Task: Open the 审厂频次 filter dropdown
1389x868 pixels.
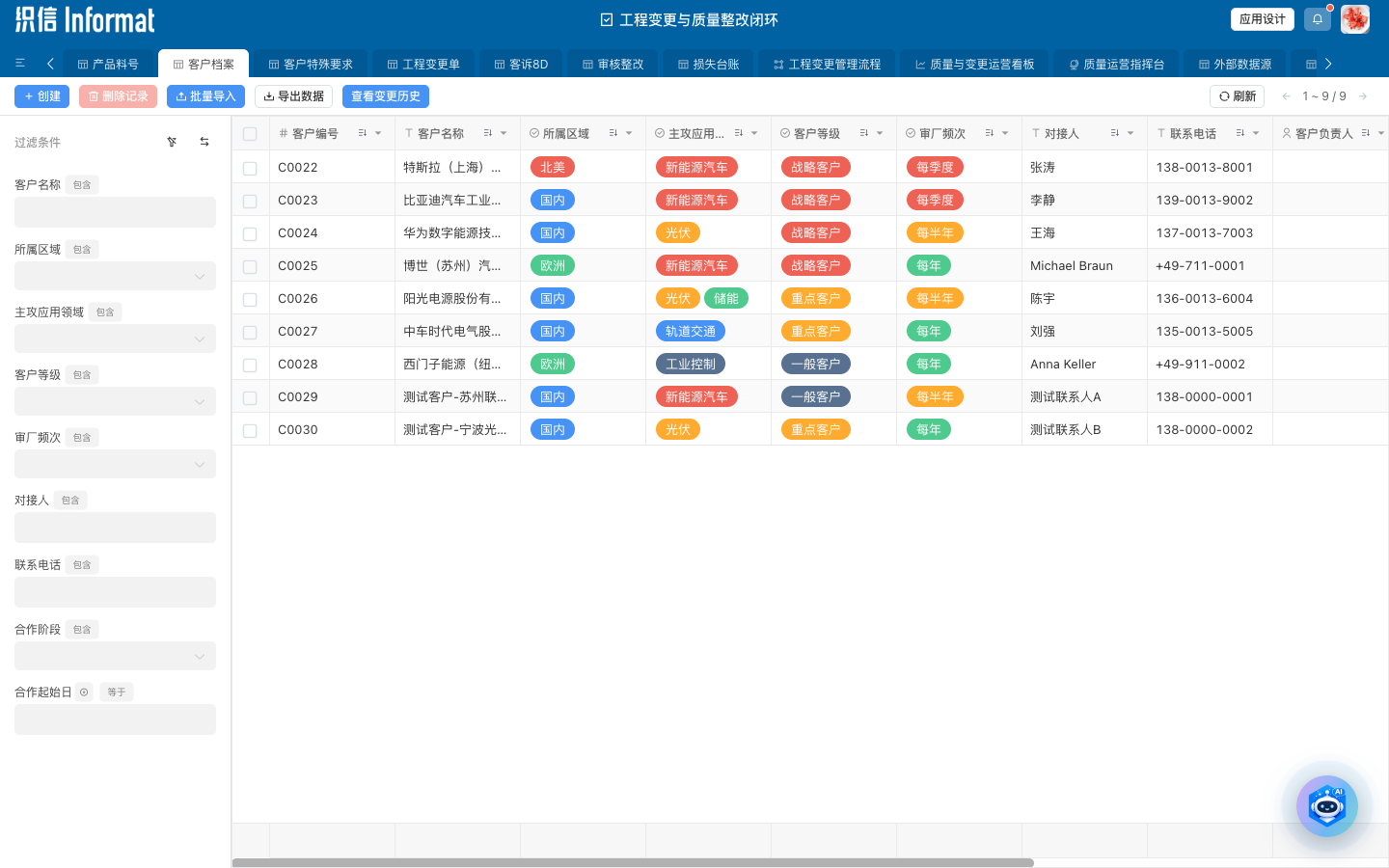Action: 115,464
